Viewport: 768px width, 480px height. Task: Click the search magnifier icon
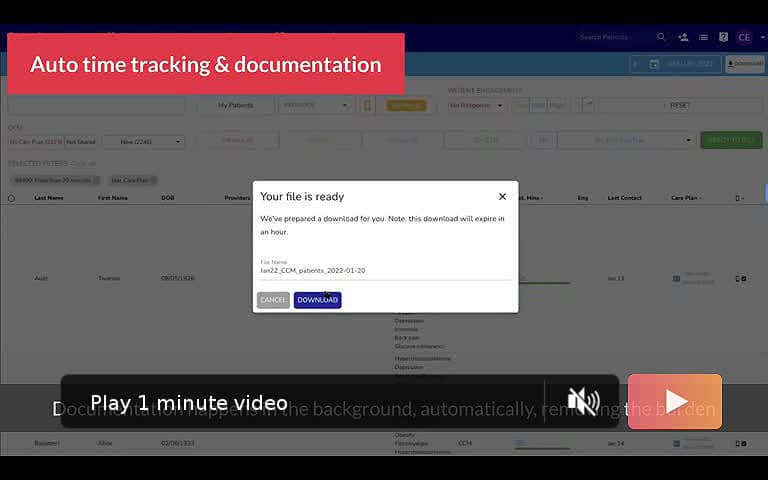661,37
